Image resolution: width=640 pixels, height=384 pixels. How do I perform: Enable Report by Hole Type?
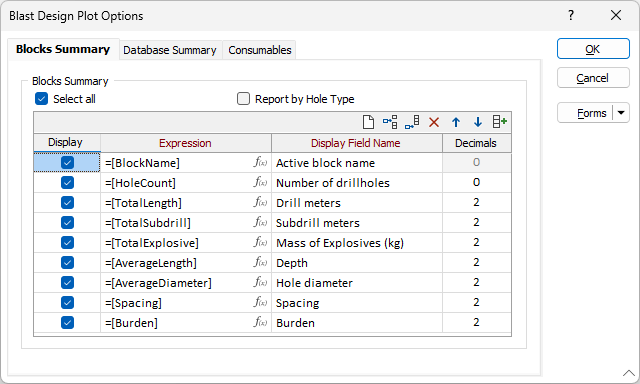point(243,99)
